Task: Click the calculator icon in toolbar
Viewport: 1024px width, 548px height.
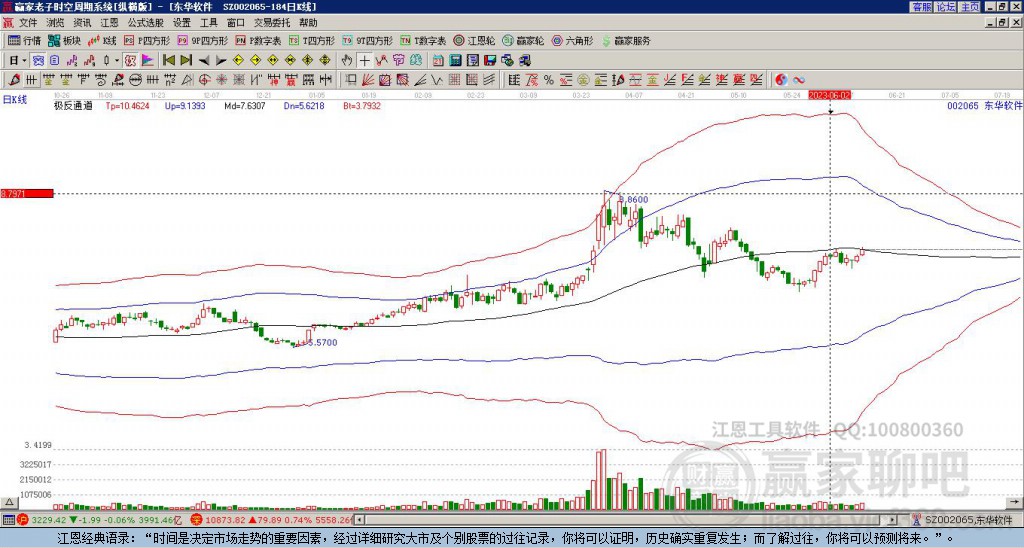Action: click(455, 61)
